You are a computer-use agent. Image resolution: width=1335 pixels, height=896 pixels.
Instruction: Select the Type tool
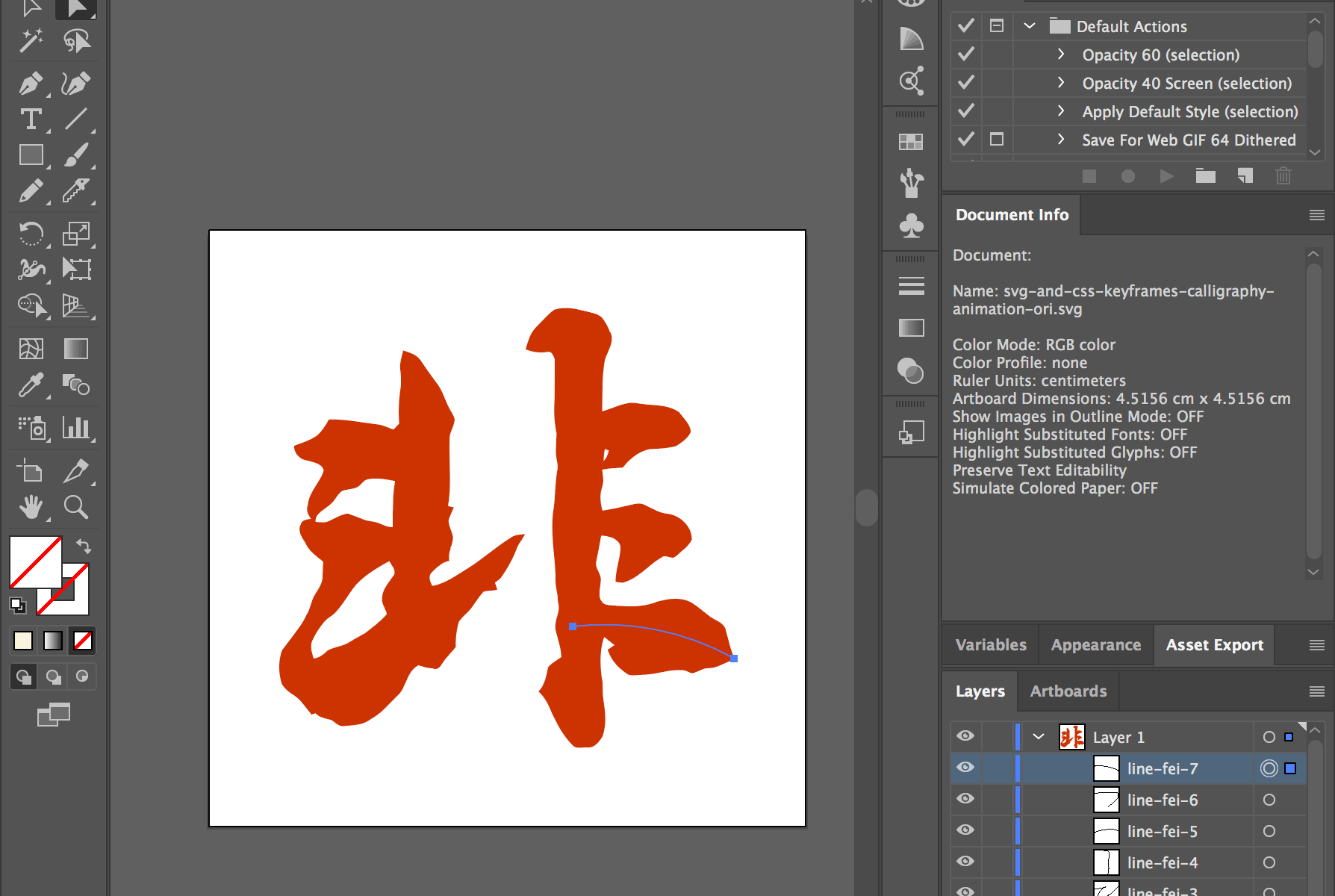[31, 119]
